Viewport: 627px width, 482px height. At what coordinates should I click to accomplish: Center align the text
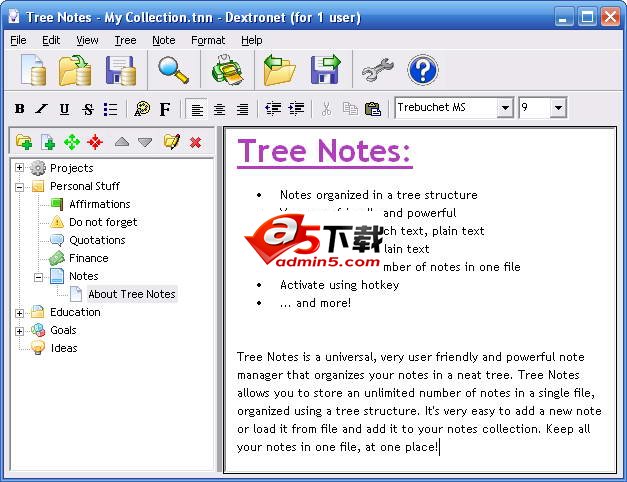pos(219,108)
